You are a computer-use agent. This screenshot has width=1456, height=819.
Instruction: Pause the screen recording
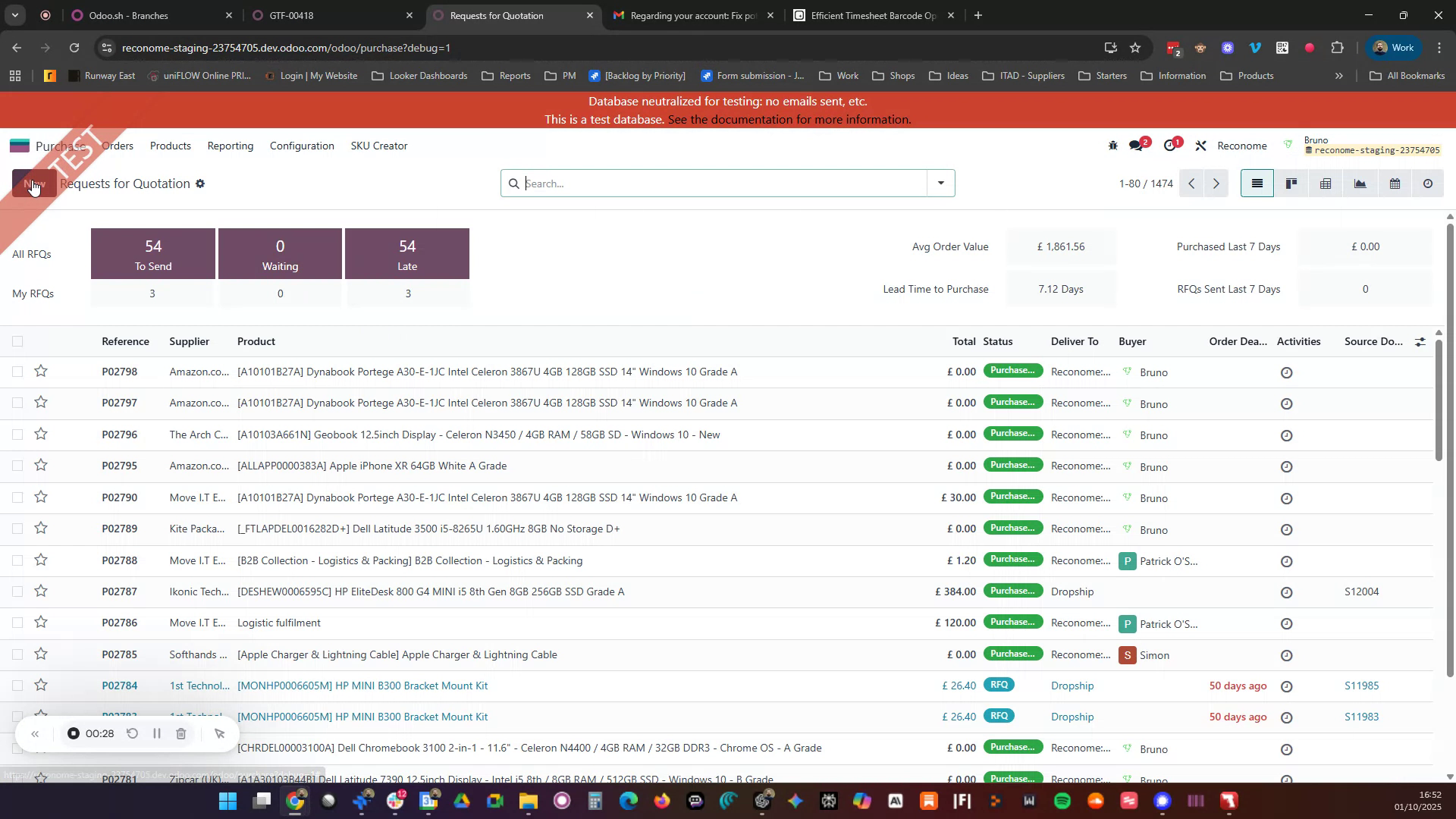[156, 733]
